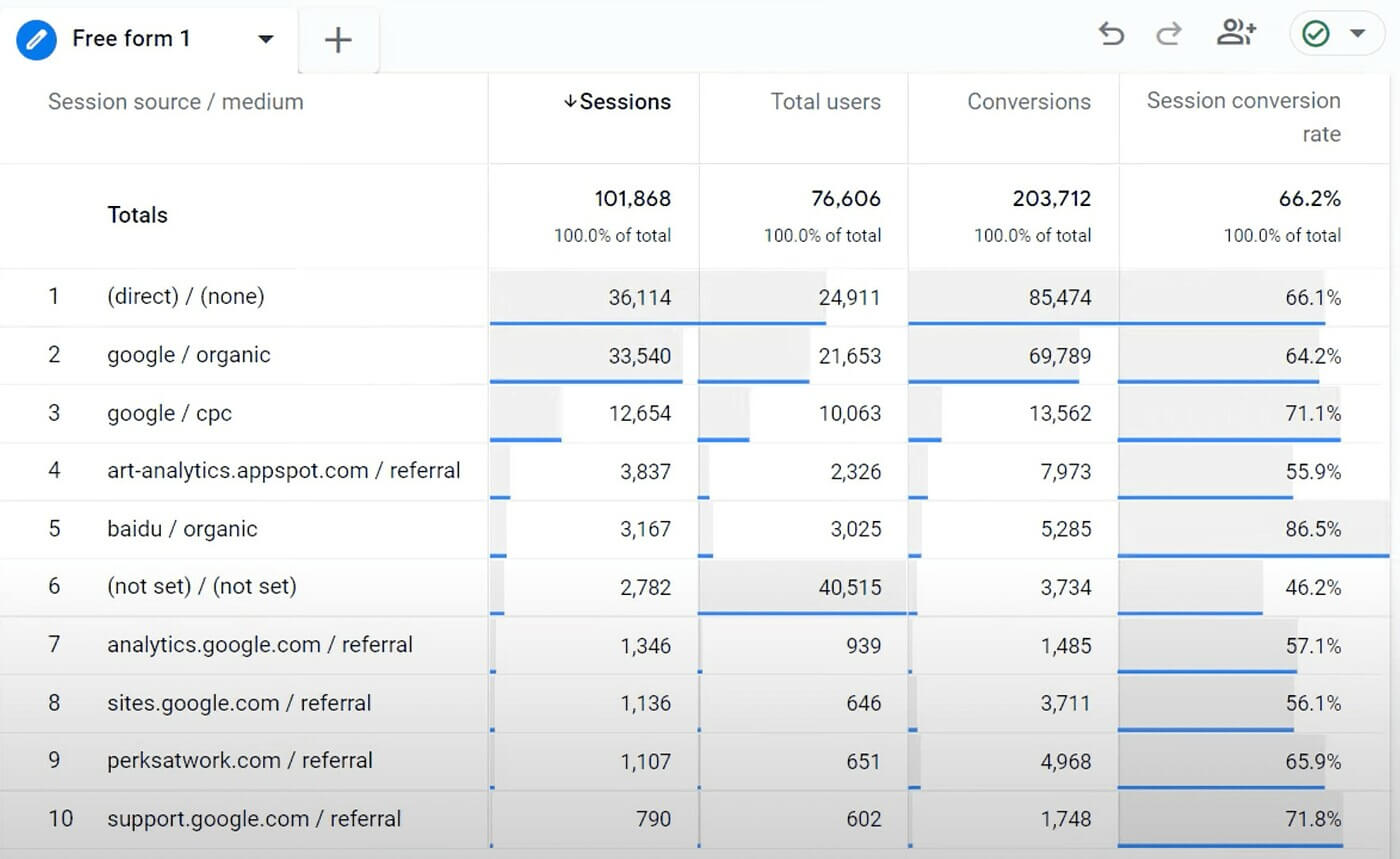Click the google / cpc sessions value
The width and height of the screenshot is (1400, 859).
[639, 413]
